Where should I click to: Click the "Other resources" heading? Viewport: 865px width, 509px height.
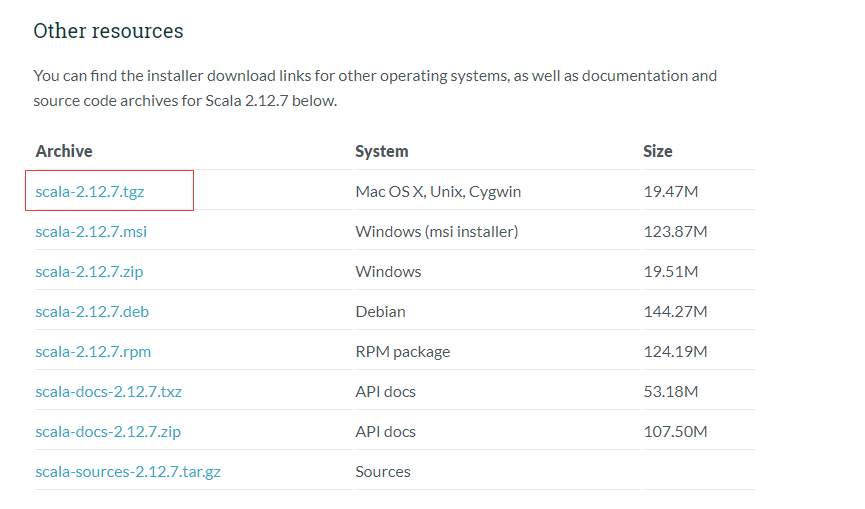tap(108, 31)
